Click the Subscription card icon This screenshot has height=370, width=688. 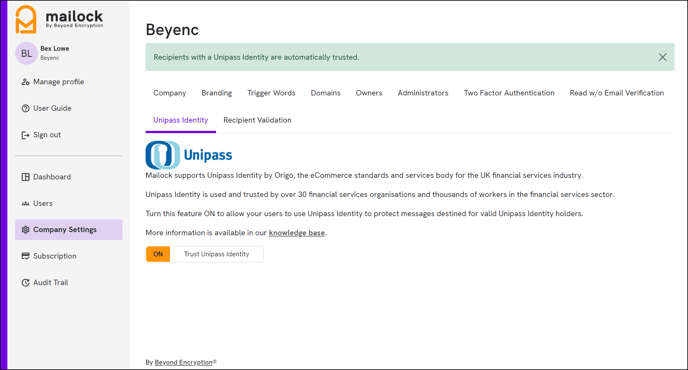[25, 256]
